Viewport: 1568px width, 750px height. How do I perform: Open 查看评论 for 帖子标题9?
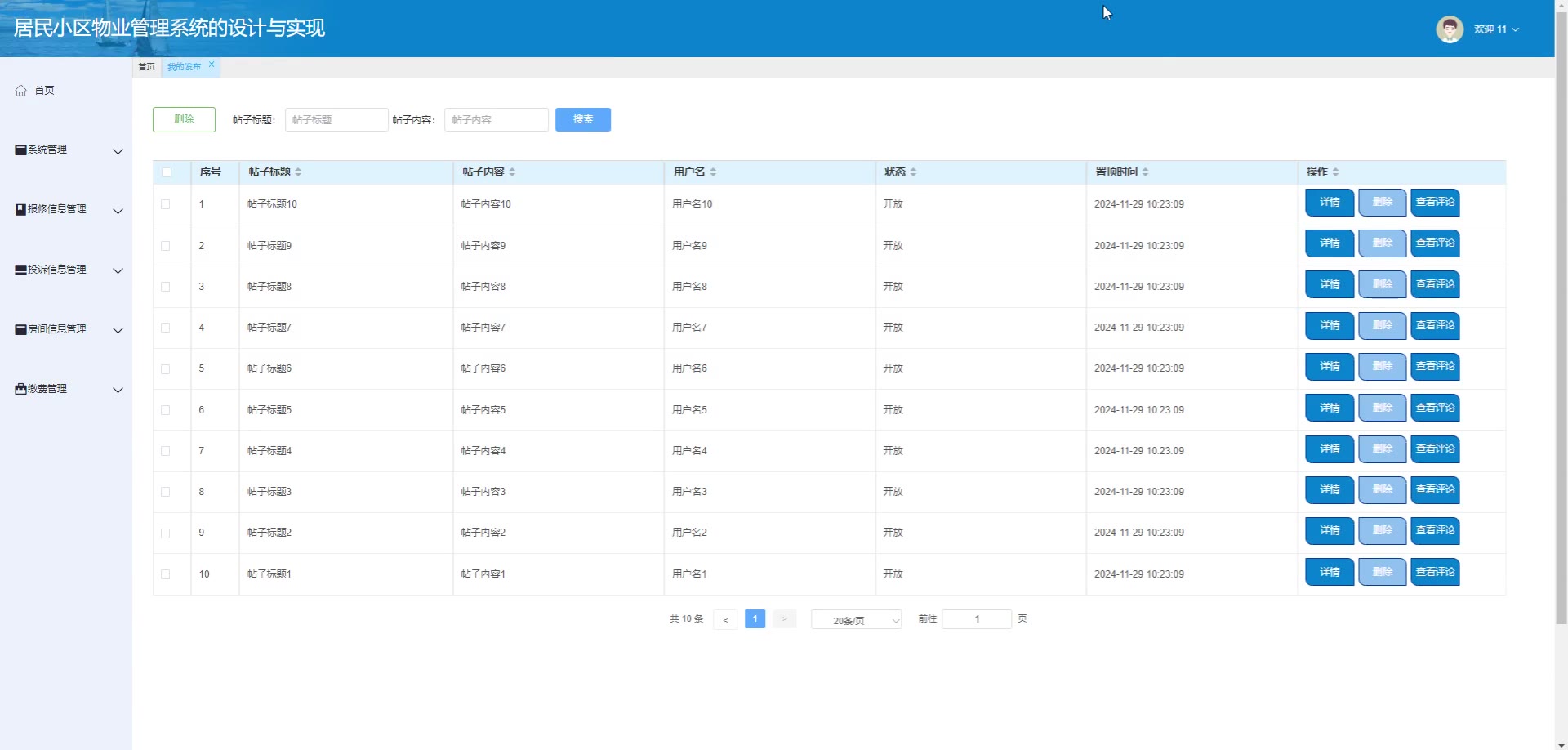1435,243
